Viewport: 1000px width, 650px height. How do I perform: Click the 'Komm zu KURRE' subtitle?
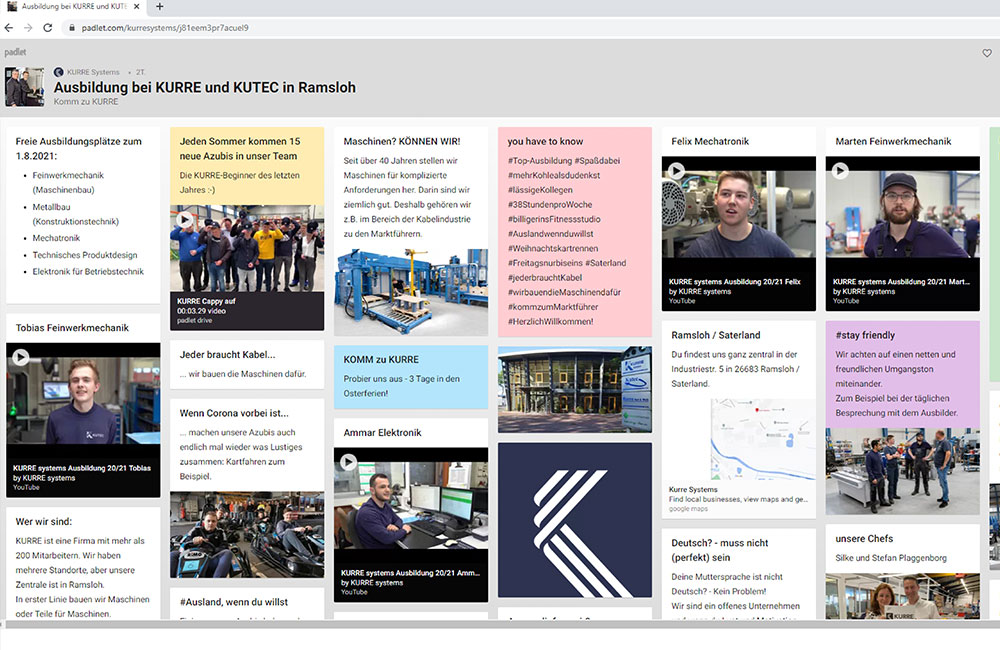click(x=85, y=101)
